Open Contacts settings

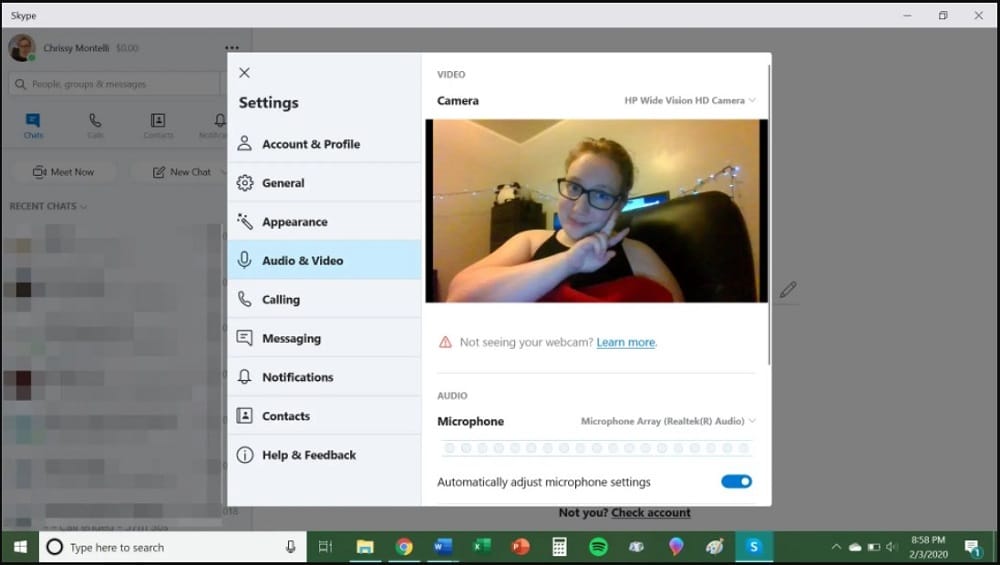(324, 416)
